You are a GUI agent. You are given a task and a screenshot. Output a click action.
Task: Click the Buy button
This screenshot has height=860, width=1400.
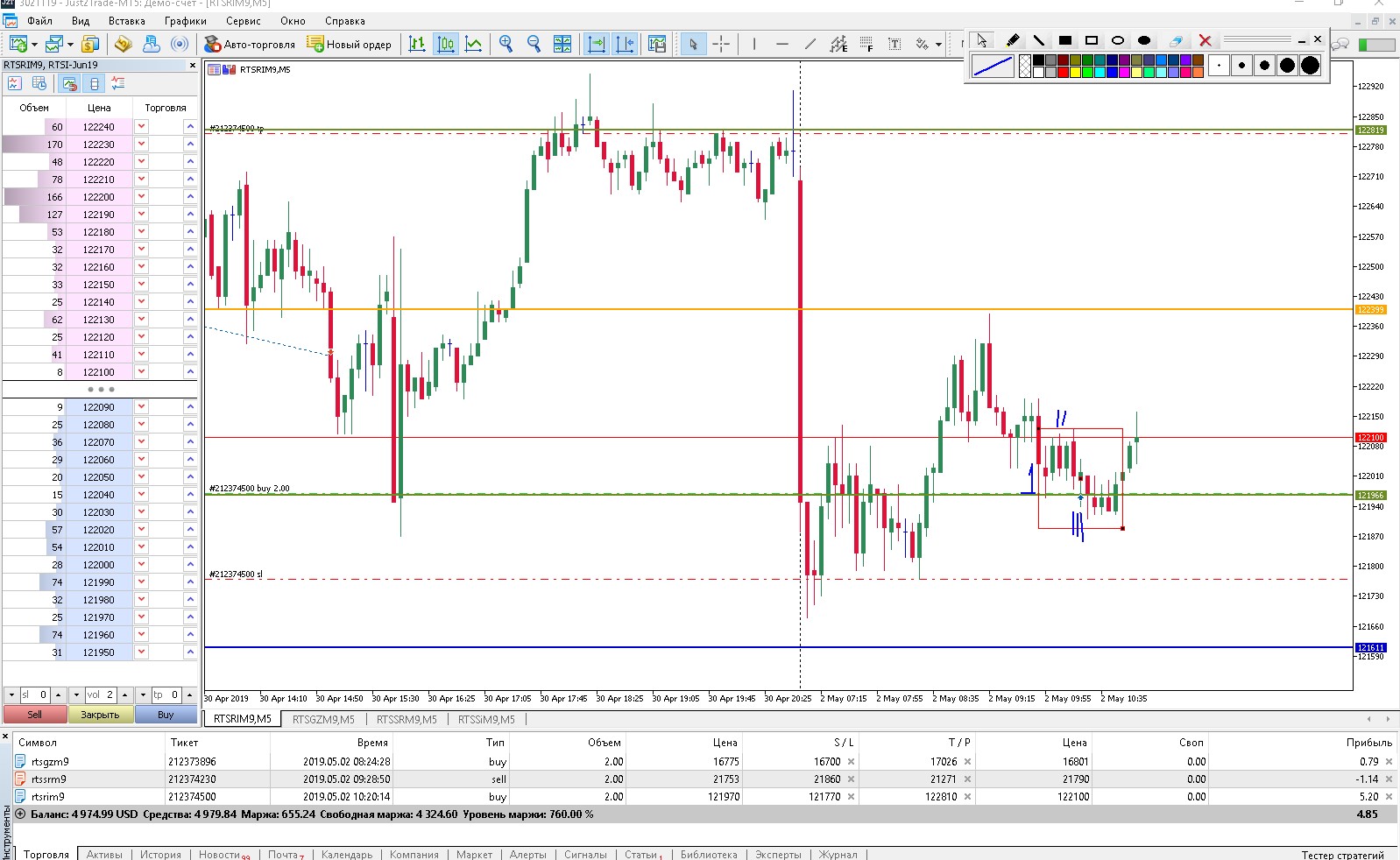pos(166,715)
